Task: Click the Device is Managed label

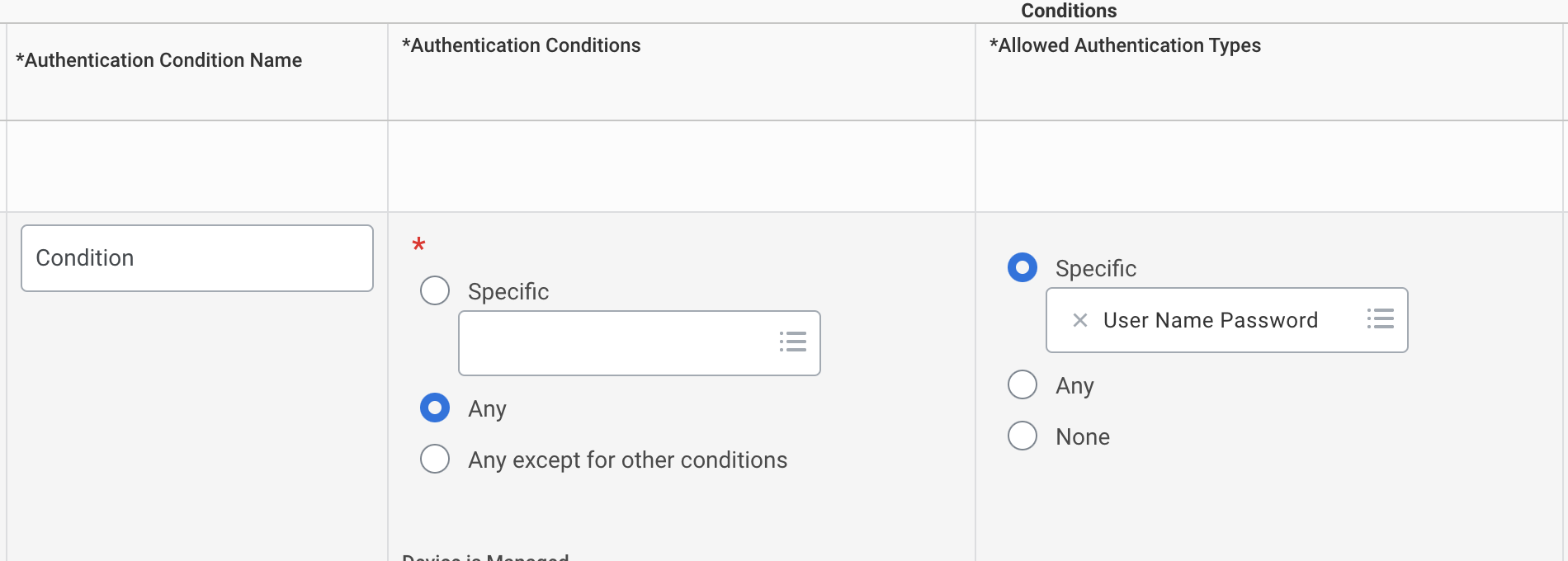Action: 485,557
